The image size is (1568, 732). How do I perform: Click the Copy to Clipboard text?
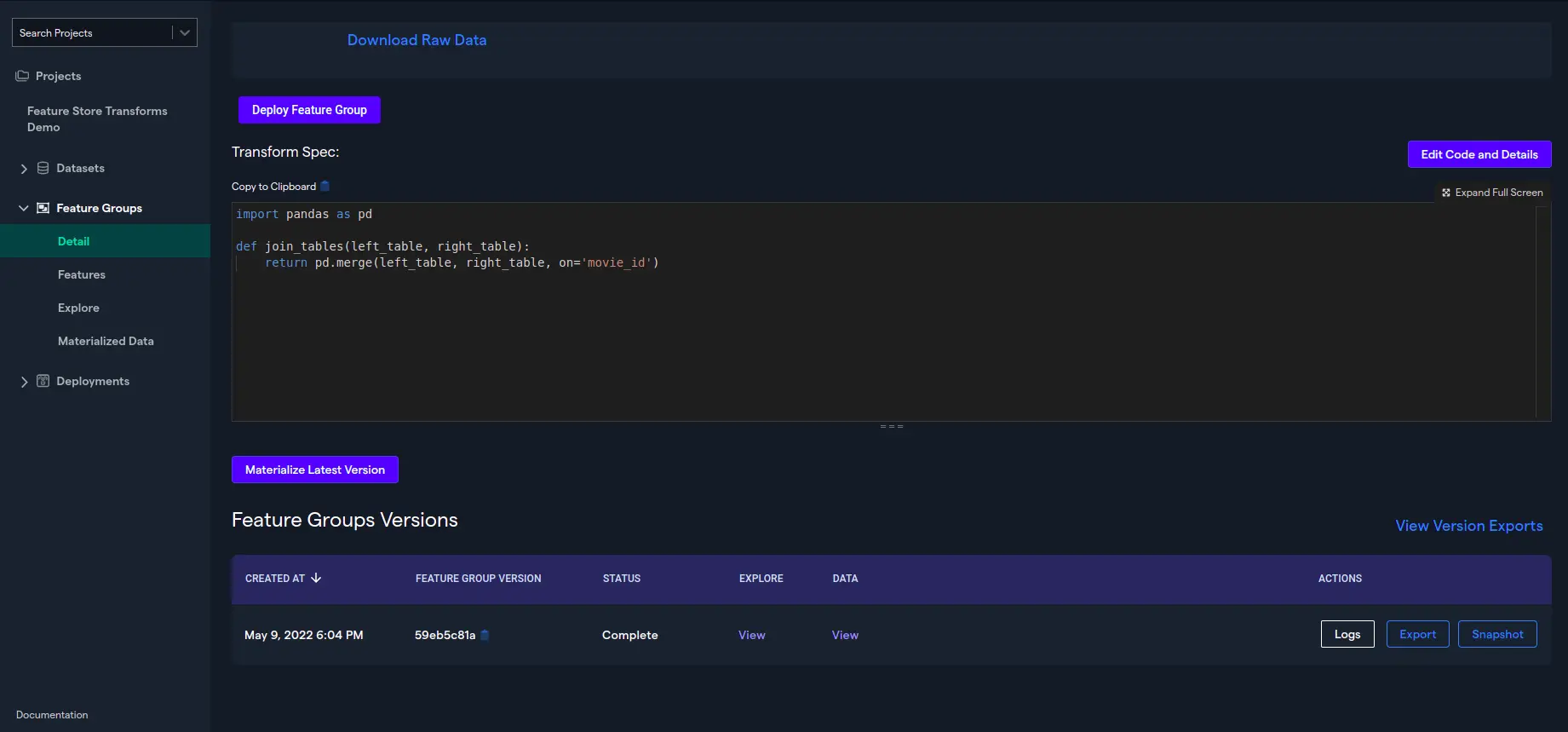tap(273, 187)
